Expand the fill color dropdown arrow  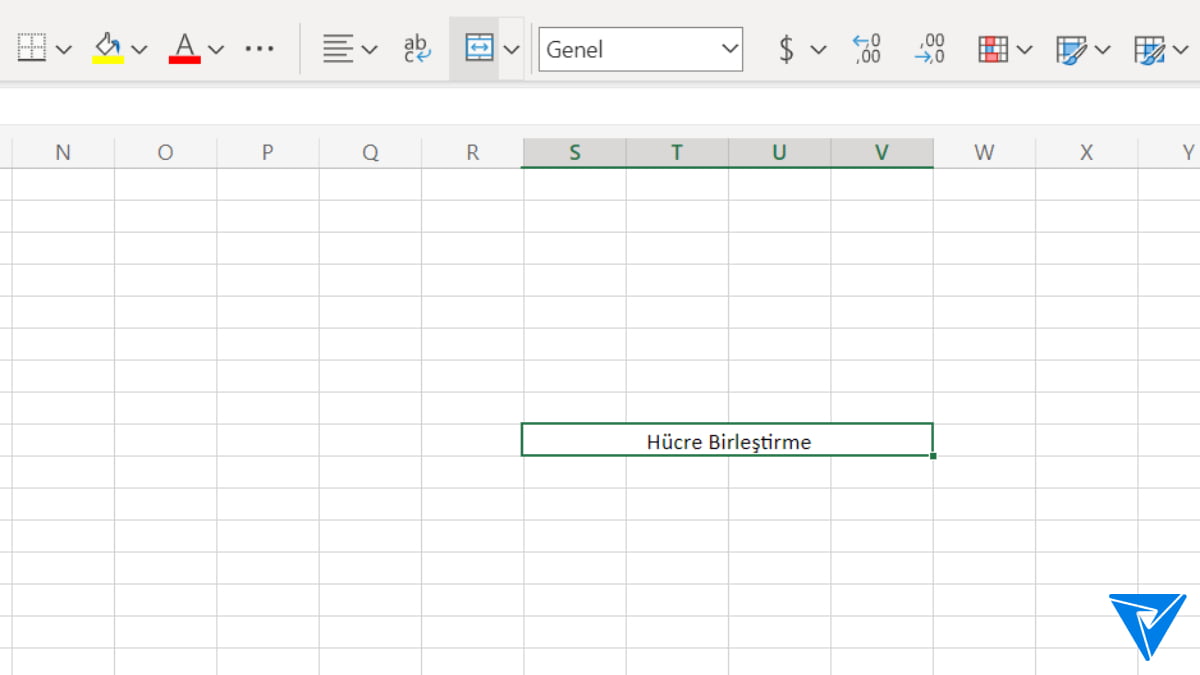139,49
